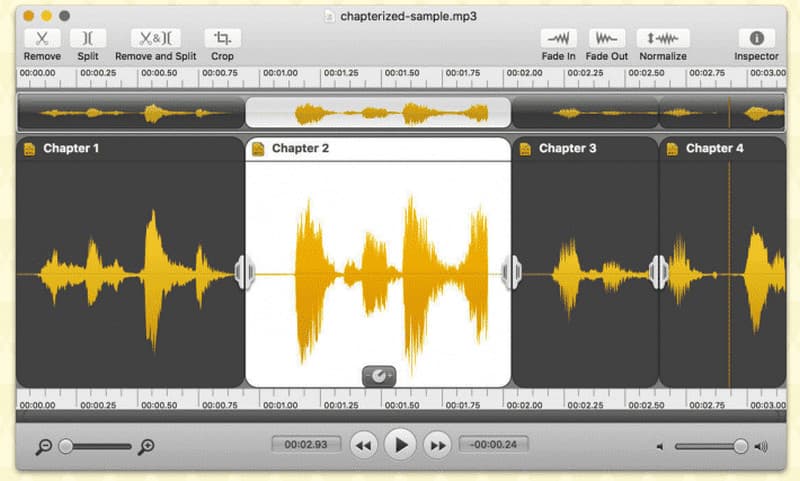Start playback with the Play button
The height and width of the screenshot is (481, 800).
pyautogui.click(x=400, y=445)
